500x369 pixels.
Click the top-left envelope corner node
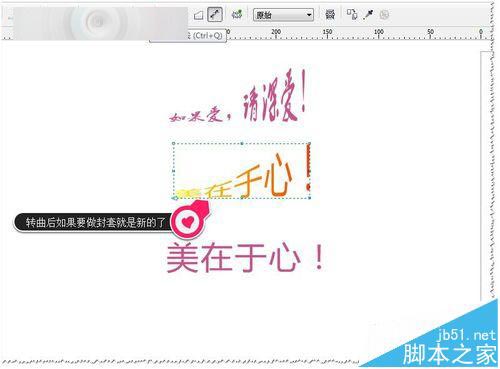coord(174,144)
